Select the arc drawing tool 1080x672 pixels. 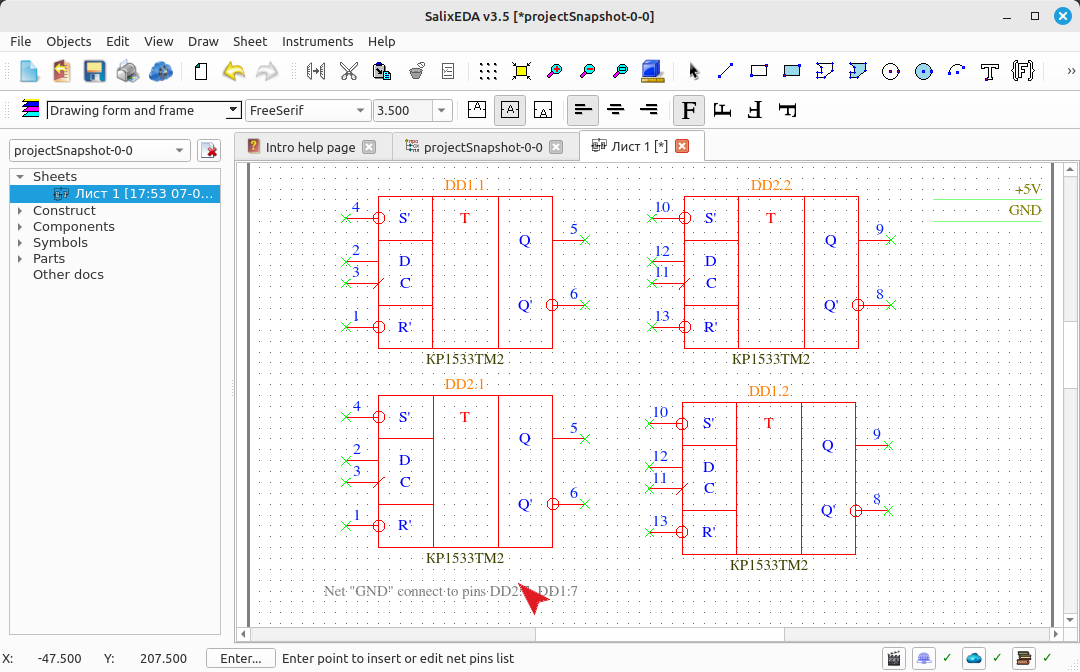pos(957,71)
